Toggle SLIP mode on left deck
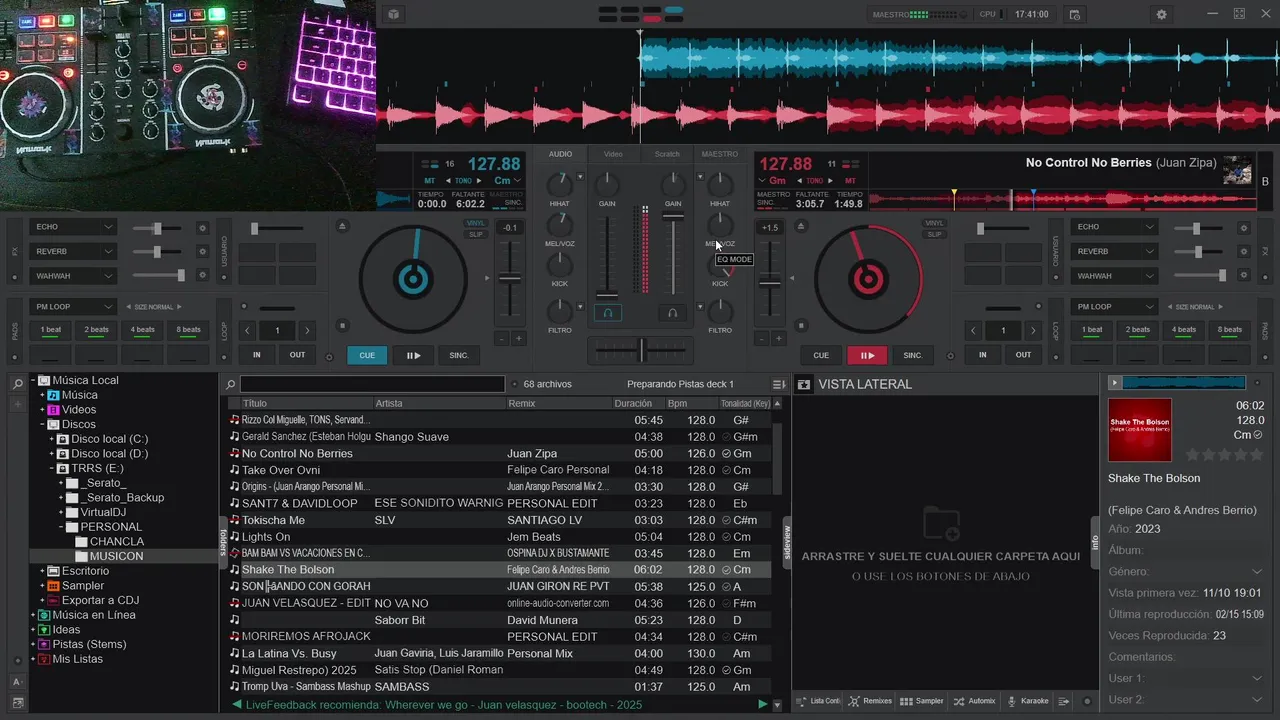The width and height of the screenshot is (1280, 720). coord(476,234)
